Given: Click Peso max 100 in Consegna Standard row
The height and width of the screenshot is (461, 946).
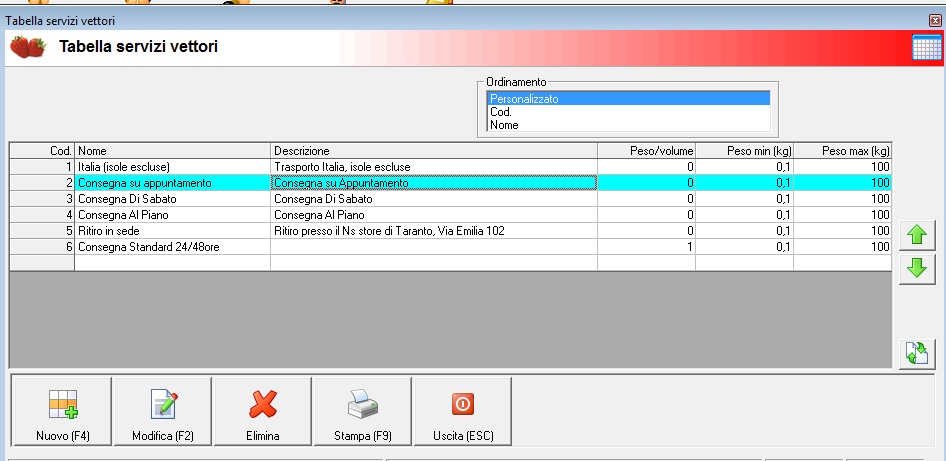Looking at the screenshot, I should pyautogui.click(x=842, y=247).
